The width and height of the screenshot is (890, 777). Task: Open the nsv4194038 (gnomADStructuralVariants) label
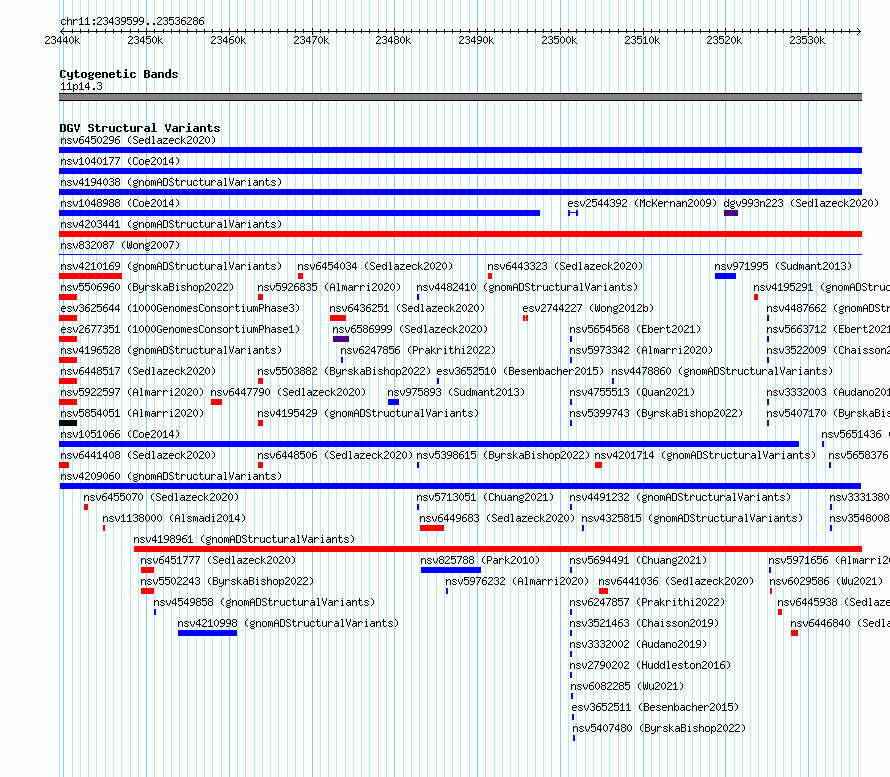point(171,182)
